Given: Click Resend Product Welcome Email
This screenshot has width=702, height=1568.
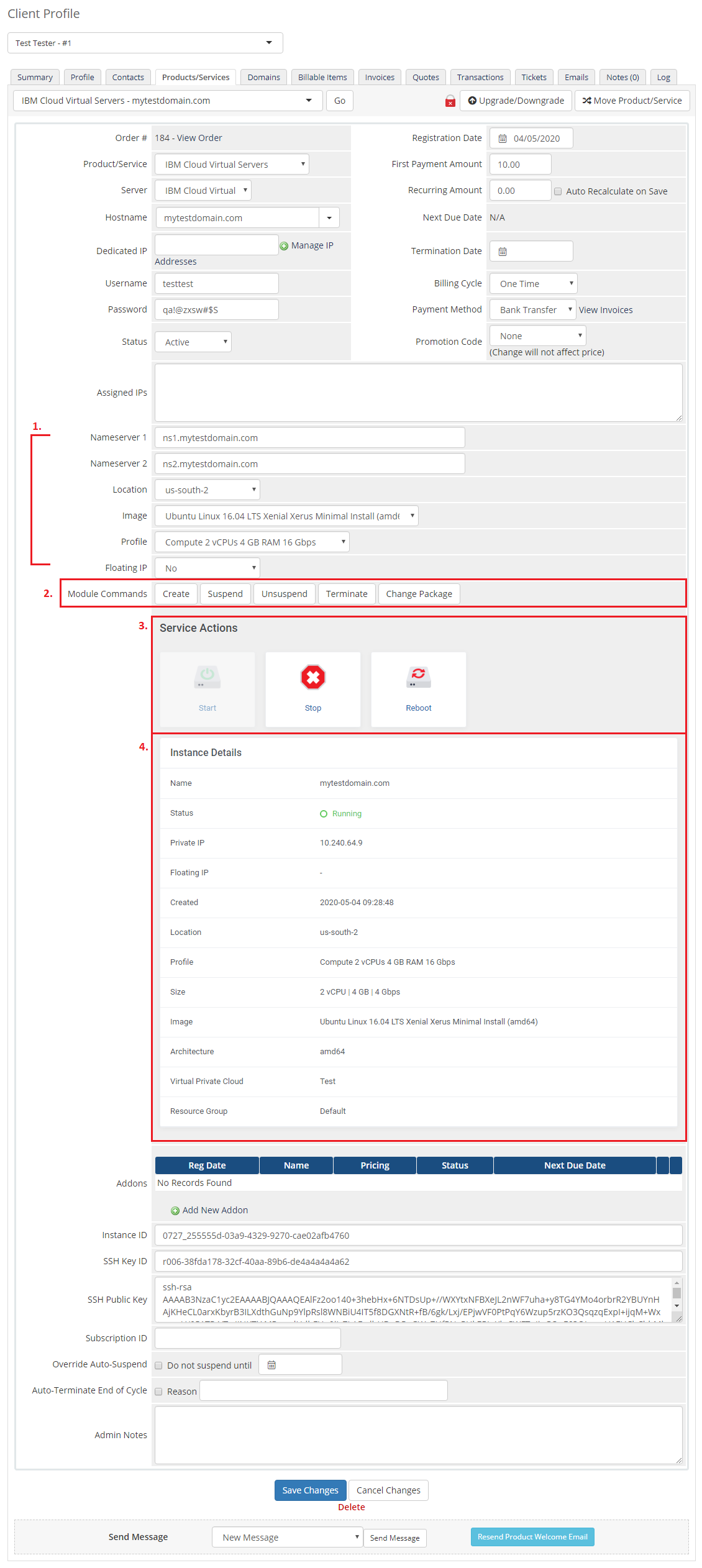Looking at the screenshot, I should click(532, 1537).
